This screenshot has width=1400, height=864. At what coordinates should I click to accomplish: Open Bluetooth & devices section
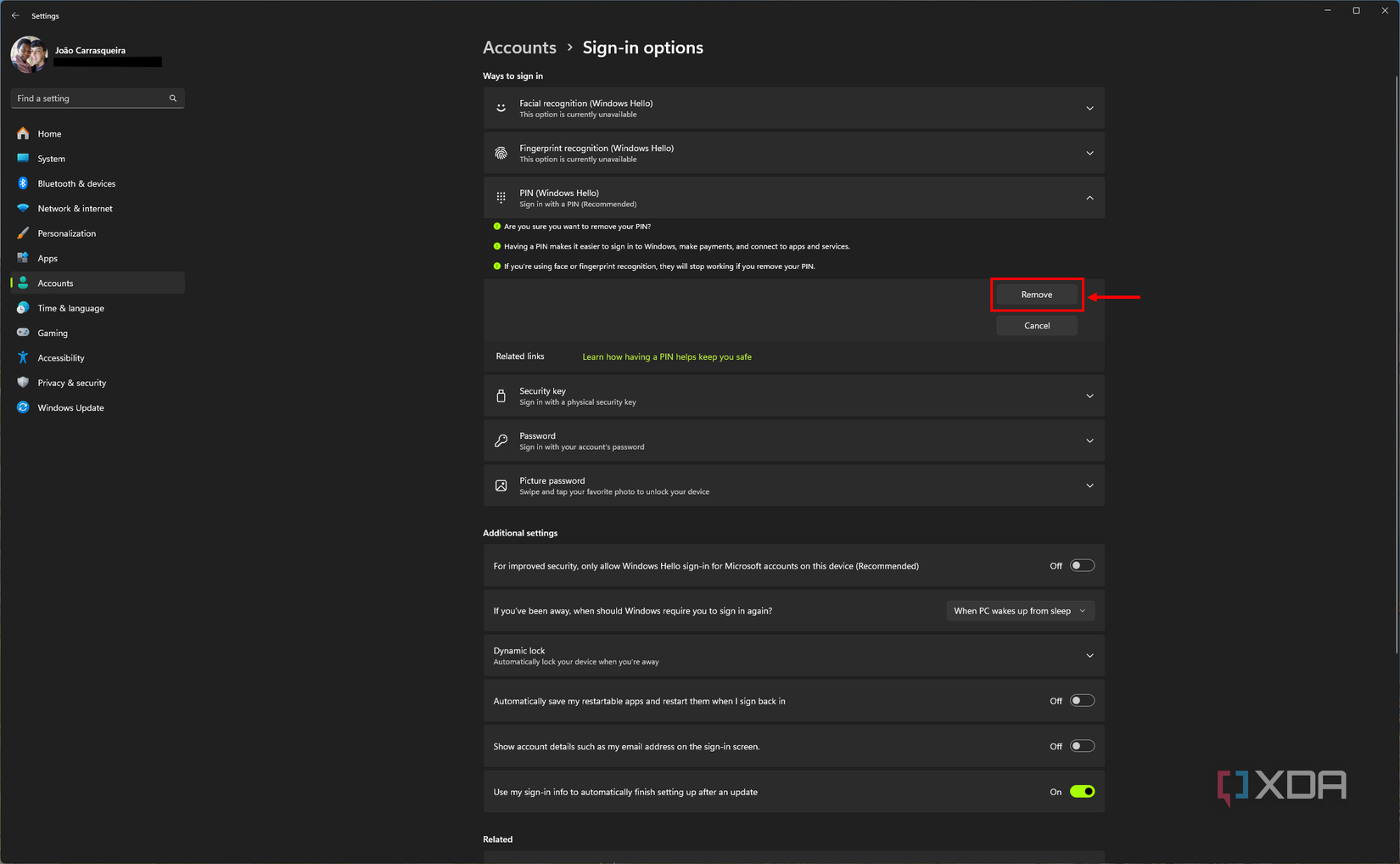click(x=98, y=183)
